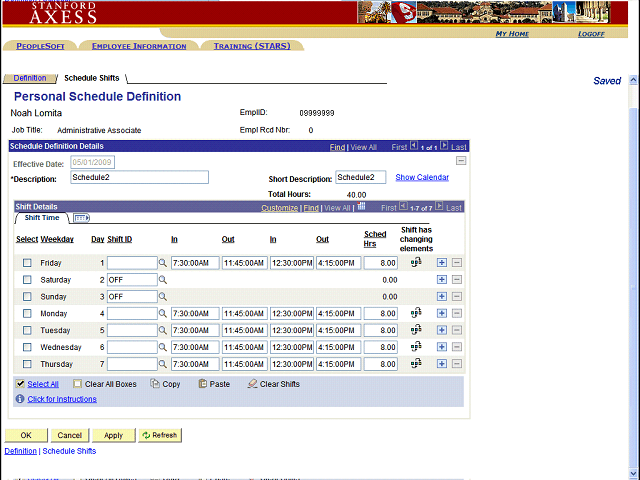Check the Wednesday row checkbox
Screen dimensions: 640x480
point(27,347)
